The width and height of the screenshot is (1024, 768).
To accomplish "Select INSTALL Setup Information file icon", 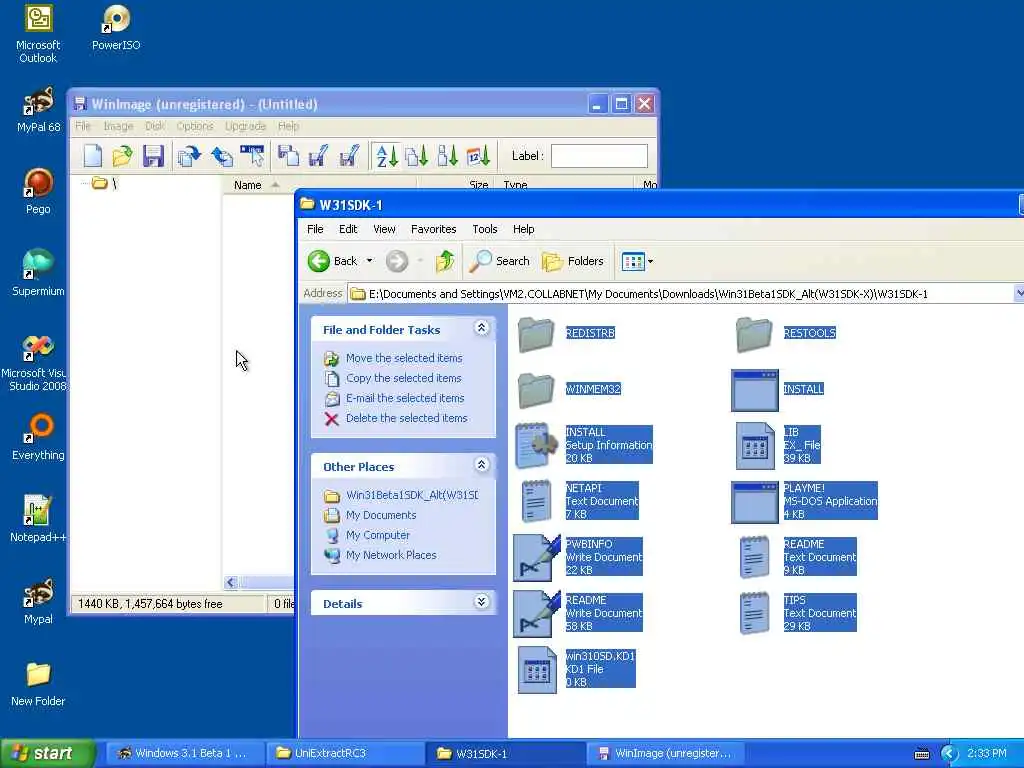I will [537, 445].
